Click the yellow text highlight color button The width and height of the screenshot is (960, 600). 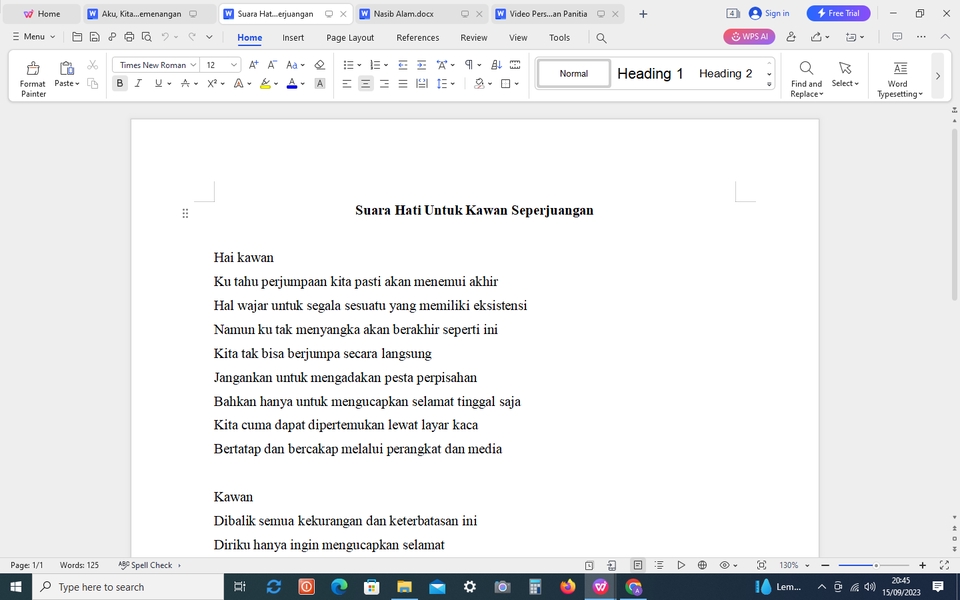tap(265, 83)
